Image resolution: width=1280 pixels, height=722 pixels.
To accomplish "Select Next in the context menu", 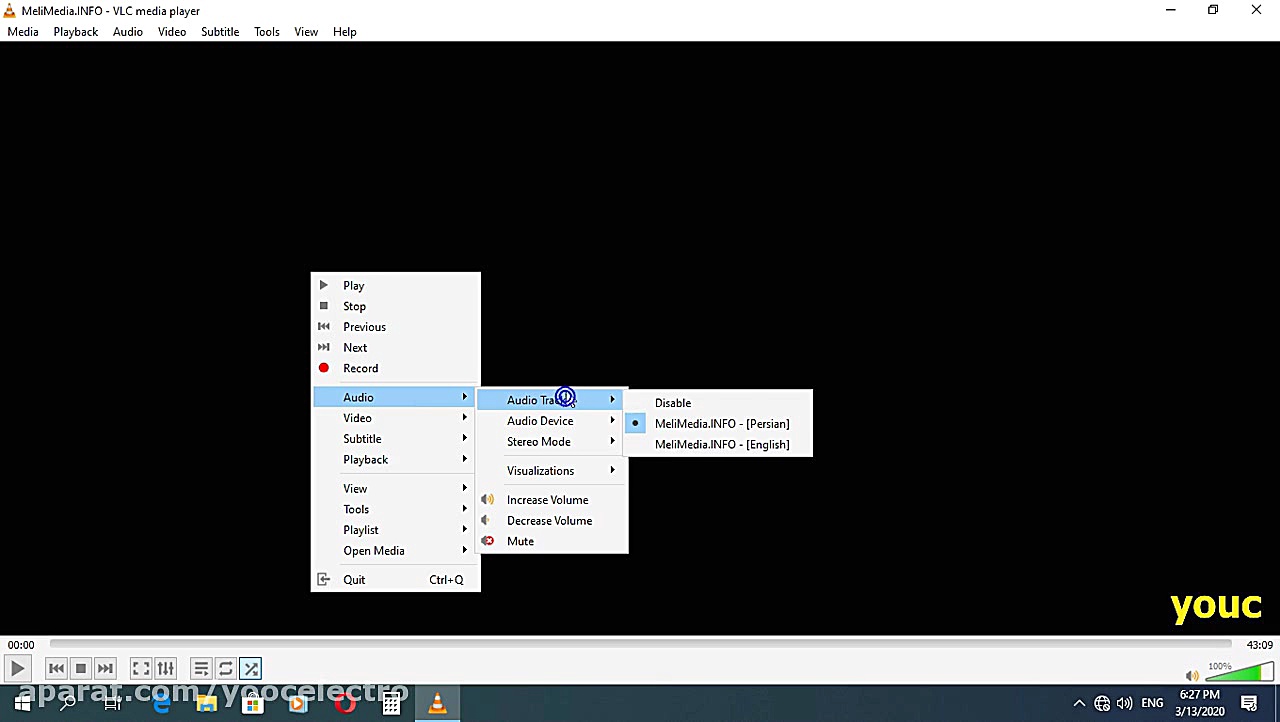I will click(396, 348).
